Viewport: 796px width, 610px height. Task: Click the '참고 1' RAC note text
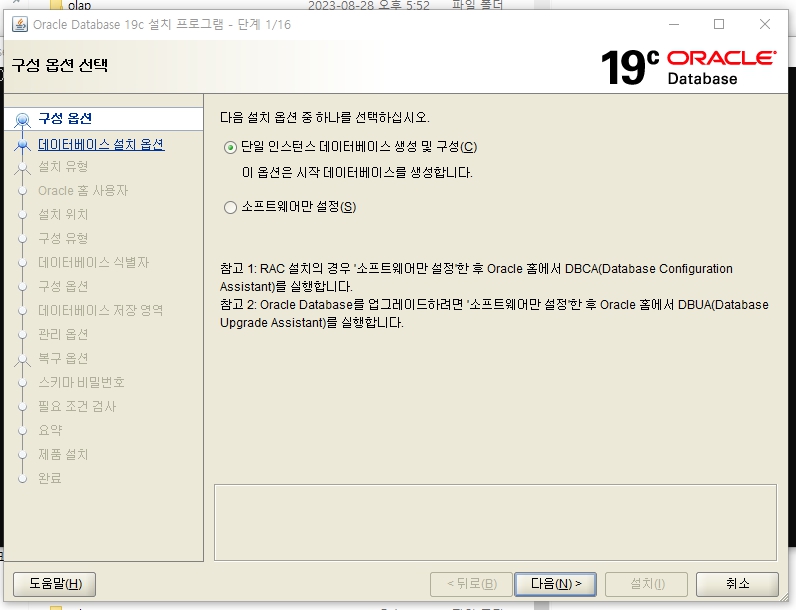pos(476,278)
